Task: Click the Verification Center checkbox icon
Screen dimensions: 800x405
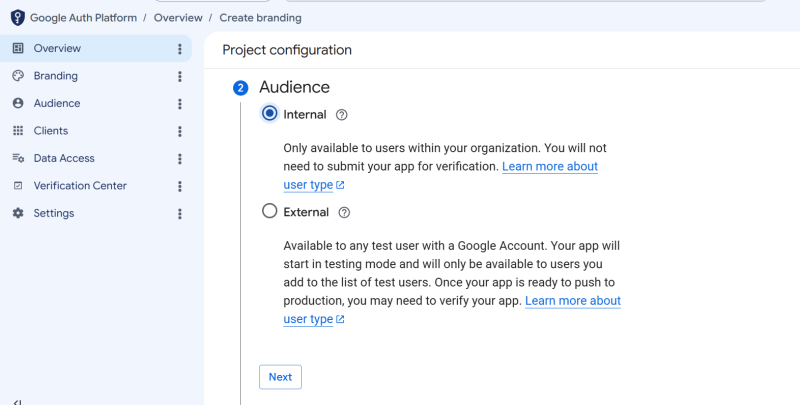Action: [18, 186]
